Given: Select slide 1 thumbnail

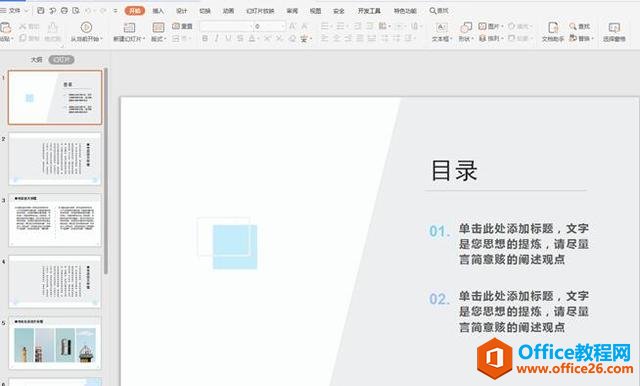Looking at the screenshot, I should click(55, 97).
